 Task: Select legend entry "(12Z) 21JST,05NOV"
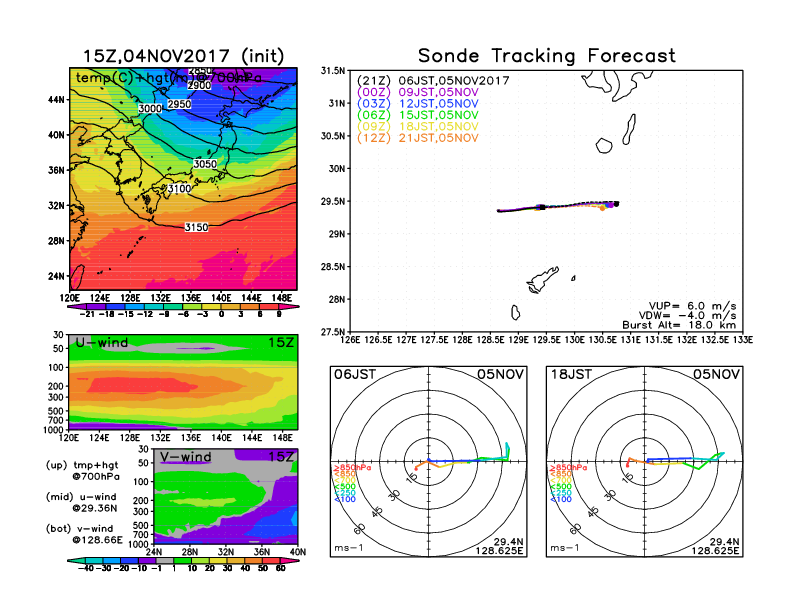coord(417,138)
